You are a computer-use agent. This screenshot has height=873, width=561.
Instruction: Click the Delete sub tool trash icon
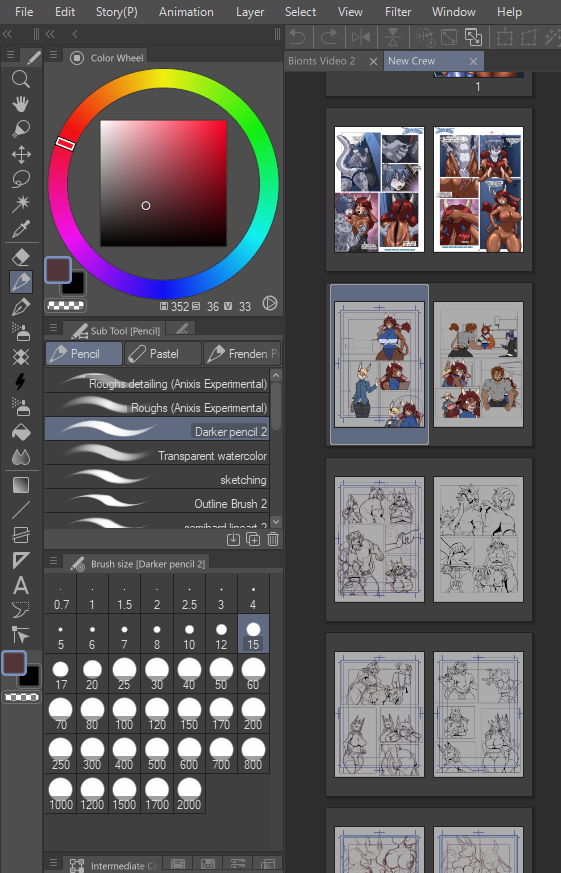pyautogui.click(x=273, y=539)
